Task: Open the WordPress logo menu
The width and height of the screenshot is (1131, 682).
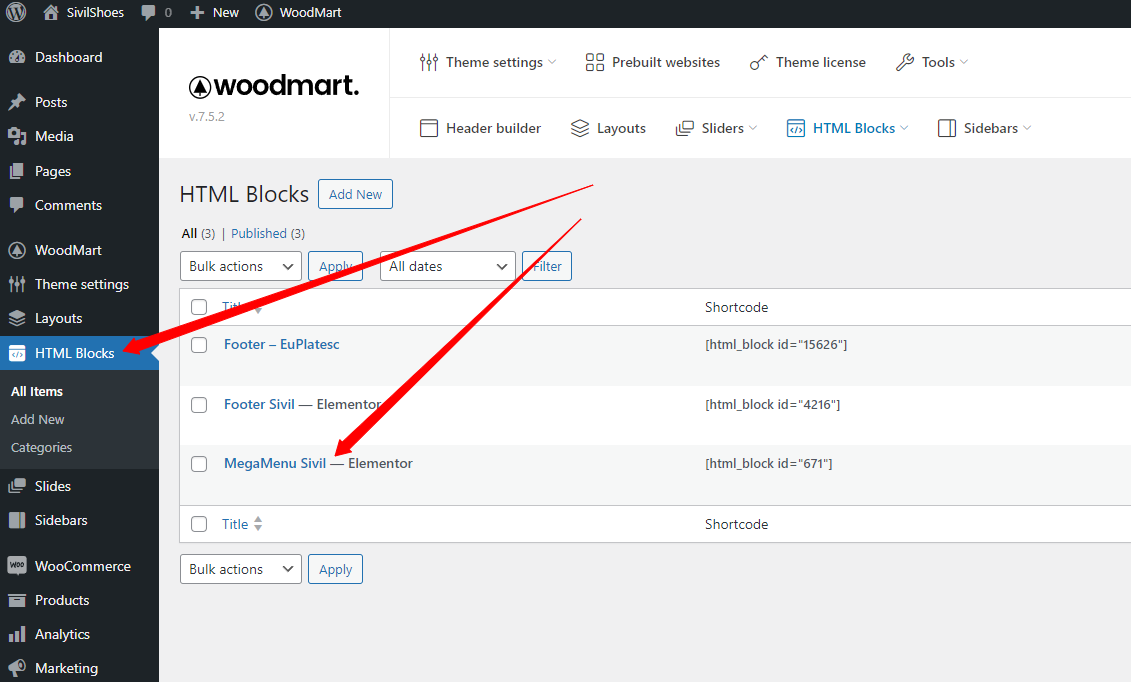Action: [16, 12]
